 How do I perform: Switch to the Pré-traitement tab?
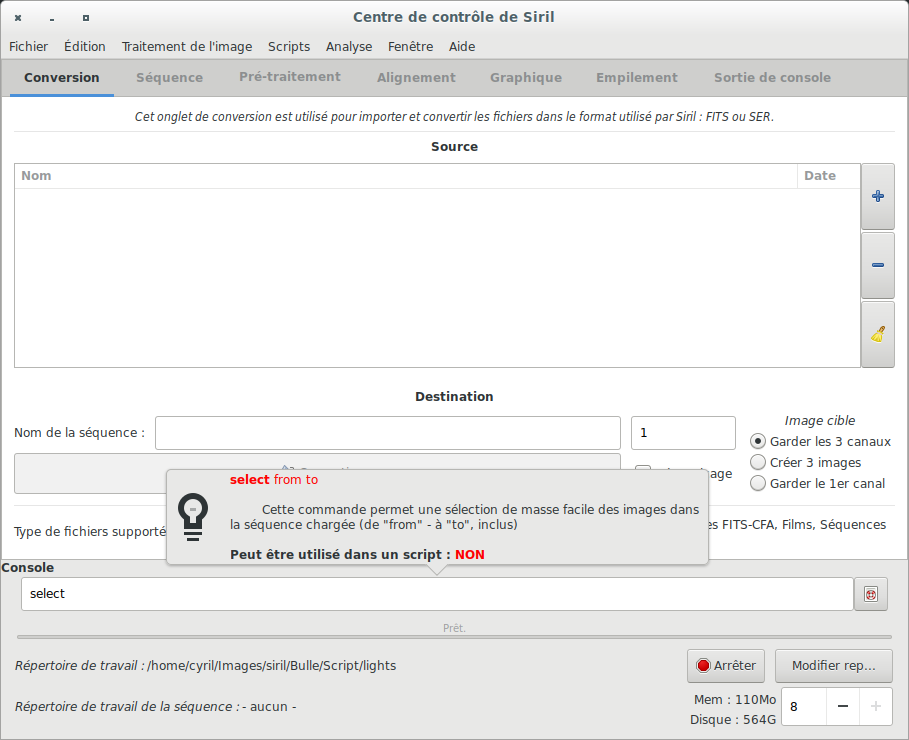pyautogui.click(x=290, y=77)
